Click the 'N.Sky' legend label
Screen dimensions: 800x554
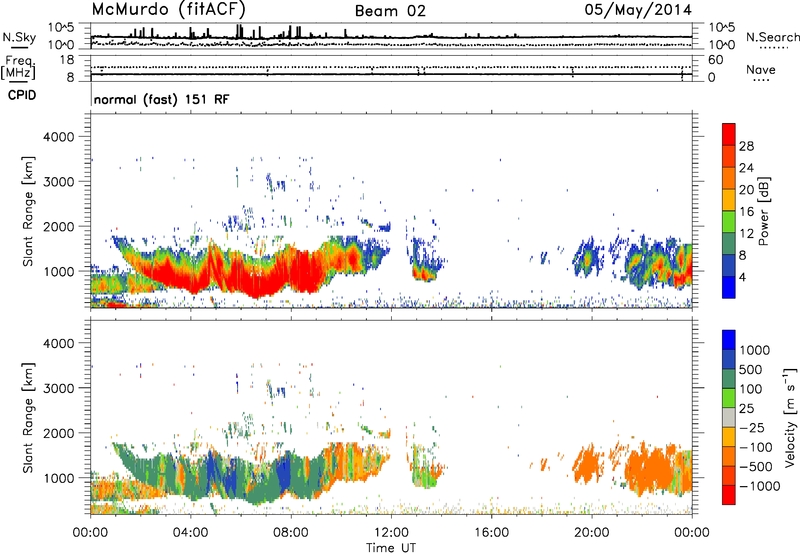coord(19,37)
